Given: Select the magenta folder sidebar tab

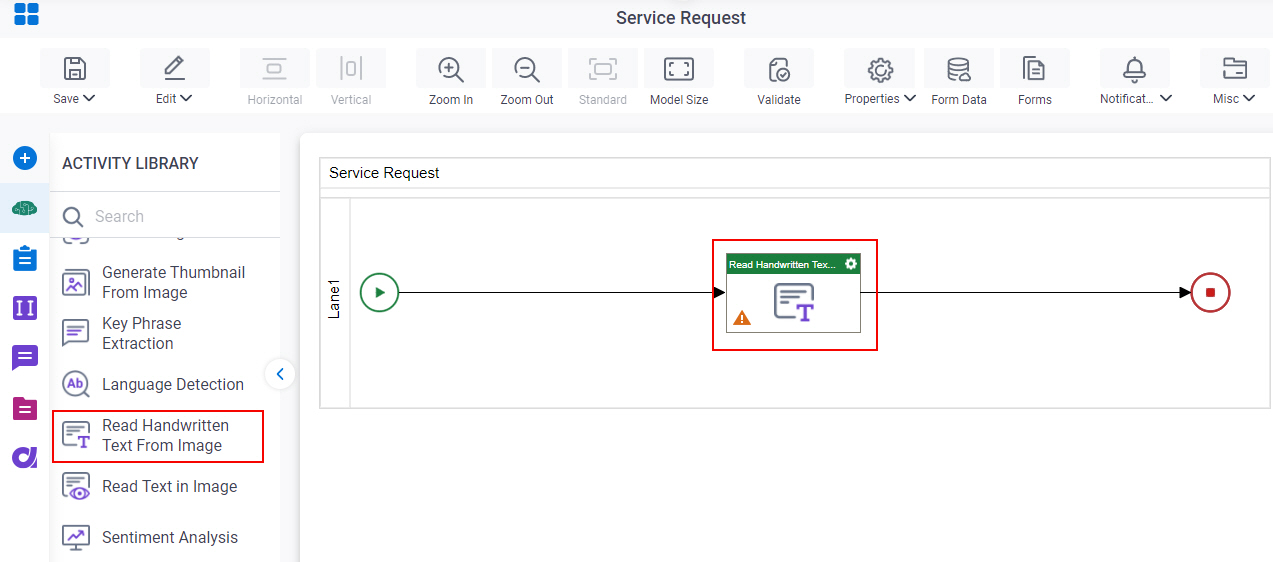Looking at the screenshot, I should coord(25,407).
